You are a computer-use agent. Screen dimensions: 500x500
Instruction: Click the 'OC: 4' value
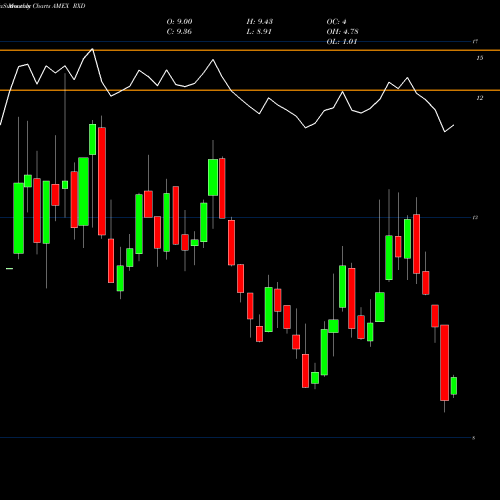click(336, 22)
